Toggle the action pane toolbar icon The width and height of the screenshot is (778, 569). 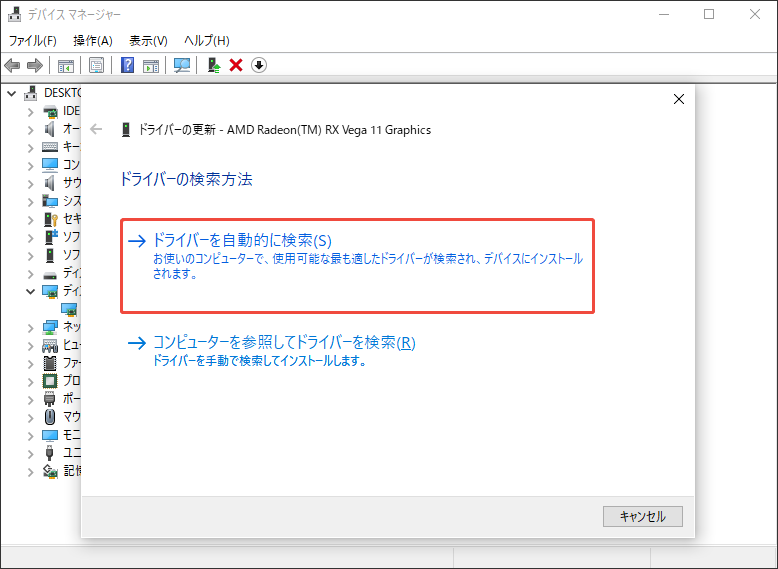(x=151, y=65)
